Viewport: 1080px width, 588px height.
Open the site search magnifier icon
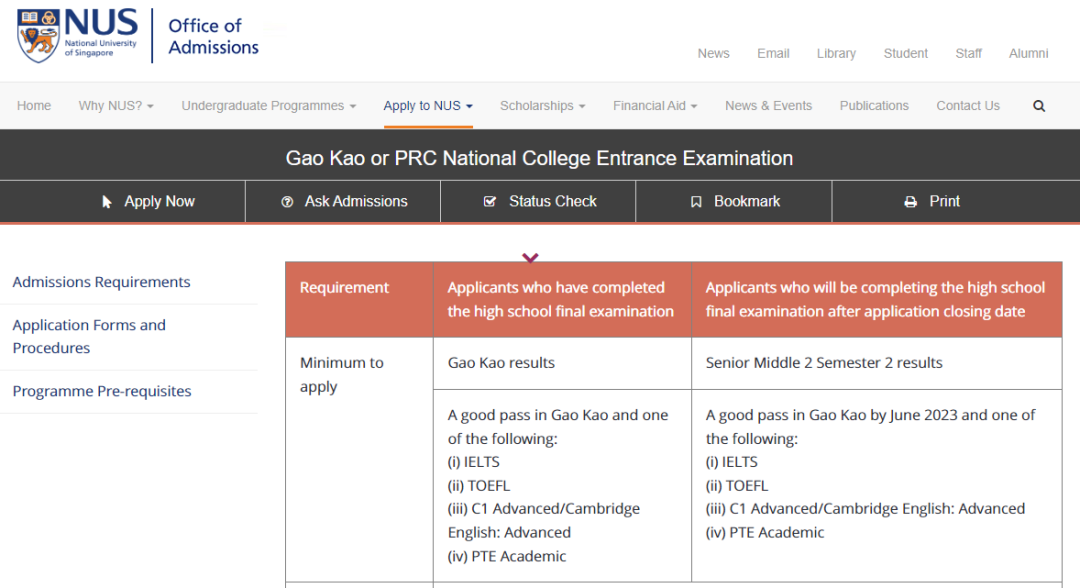pos(1039,106)
